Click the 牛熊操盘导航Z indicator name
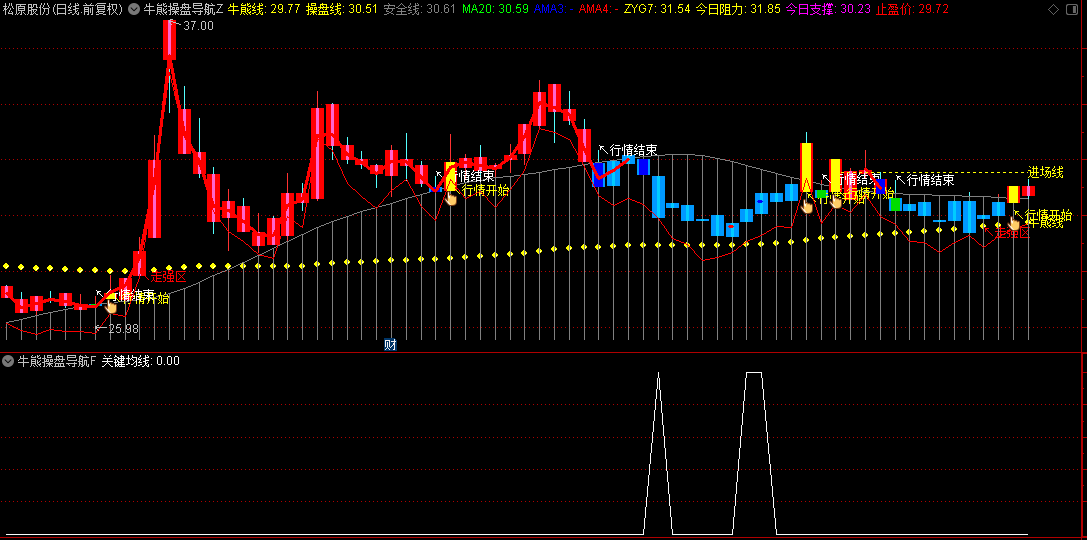 point(184,9)
